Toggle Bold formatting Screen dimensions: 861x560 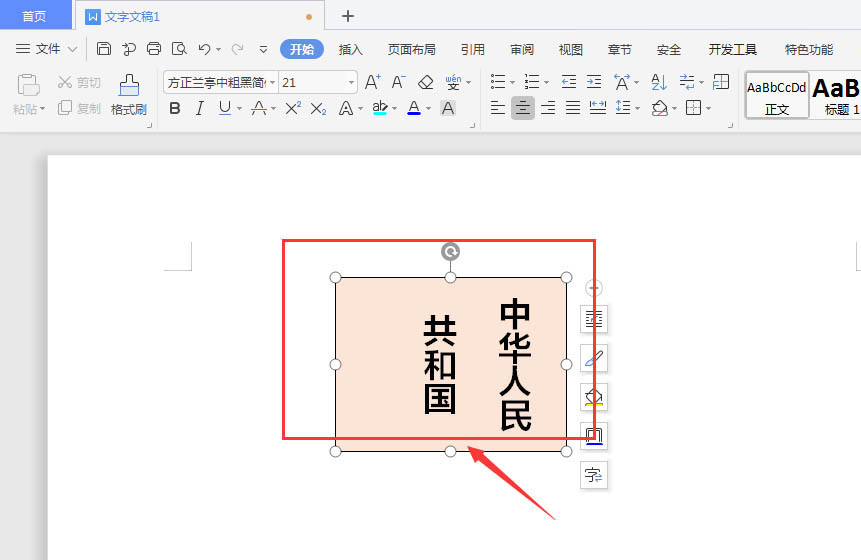[175, 108]
